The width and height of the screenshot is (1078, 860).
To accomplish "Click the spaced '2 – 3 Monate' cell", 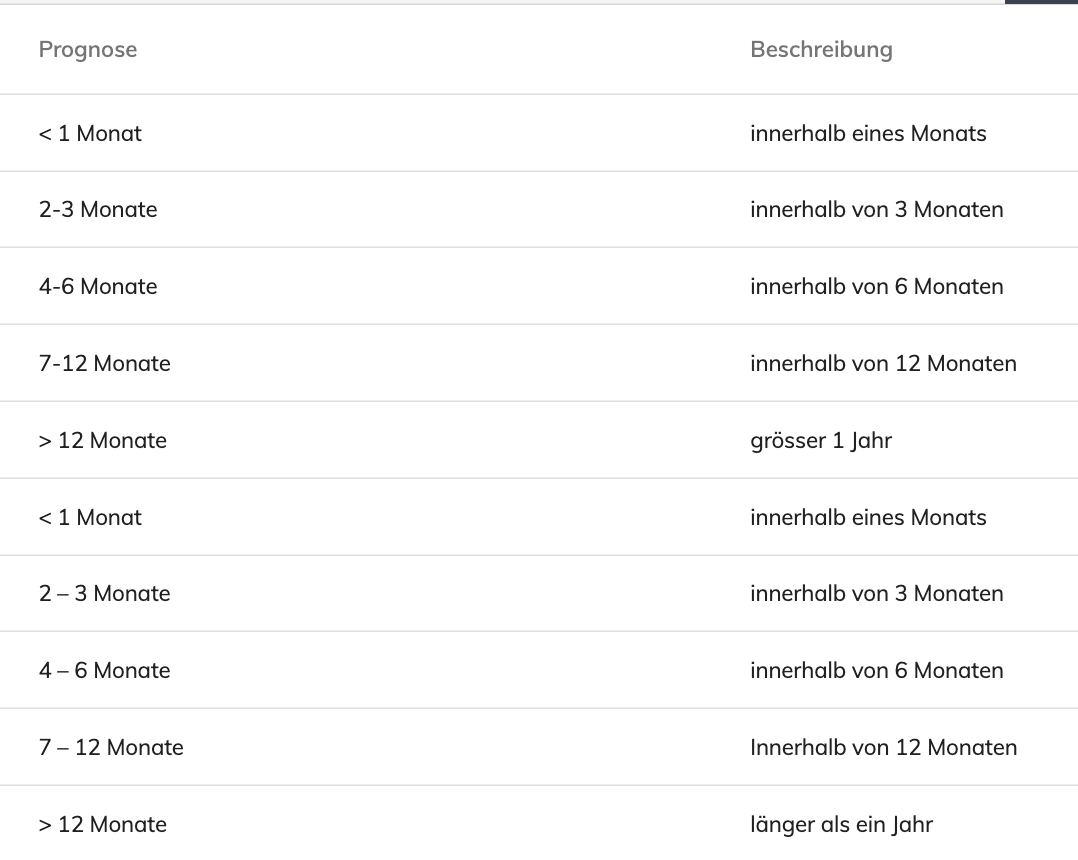I will [104, 594].
